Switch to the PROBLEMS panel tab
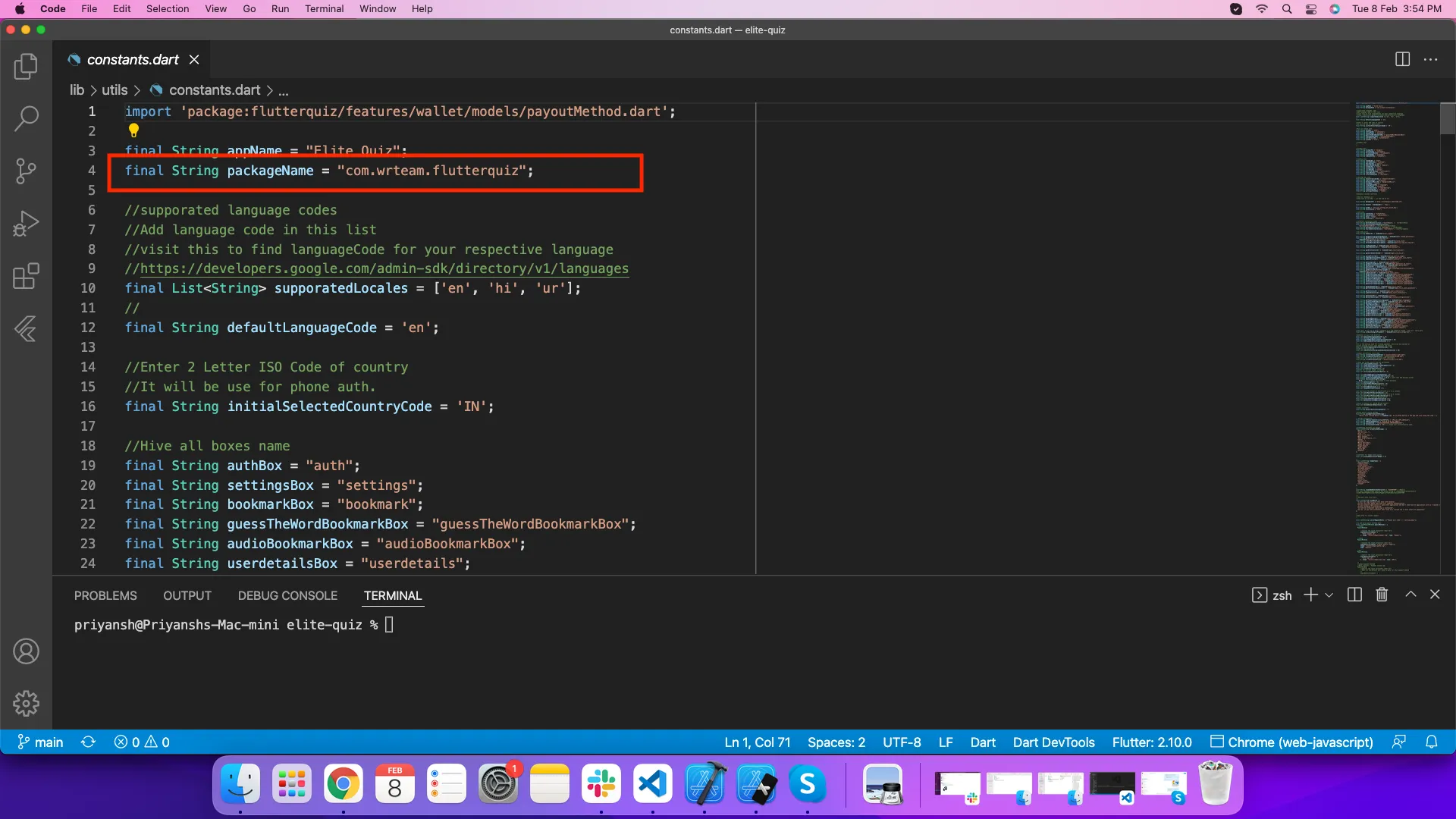Image resolution: width=1456 pixels, height=819 pixels. (x=105, y=596)
